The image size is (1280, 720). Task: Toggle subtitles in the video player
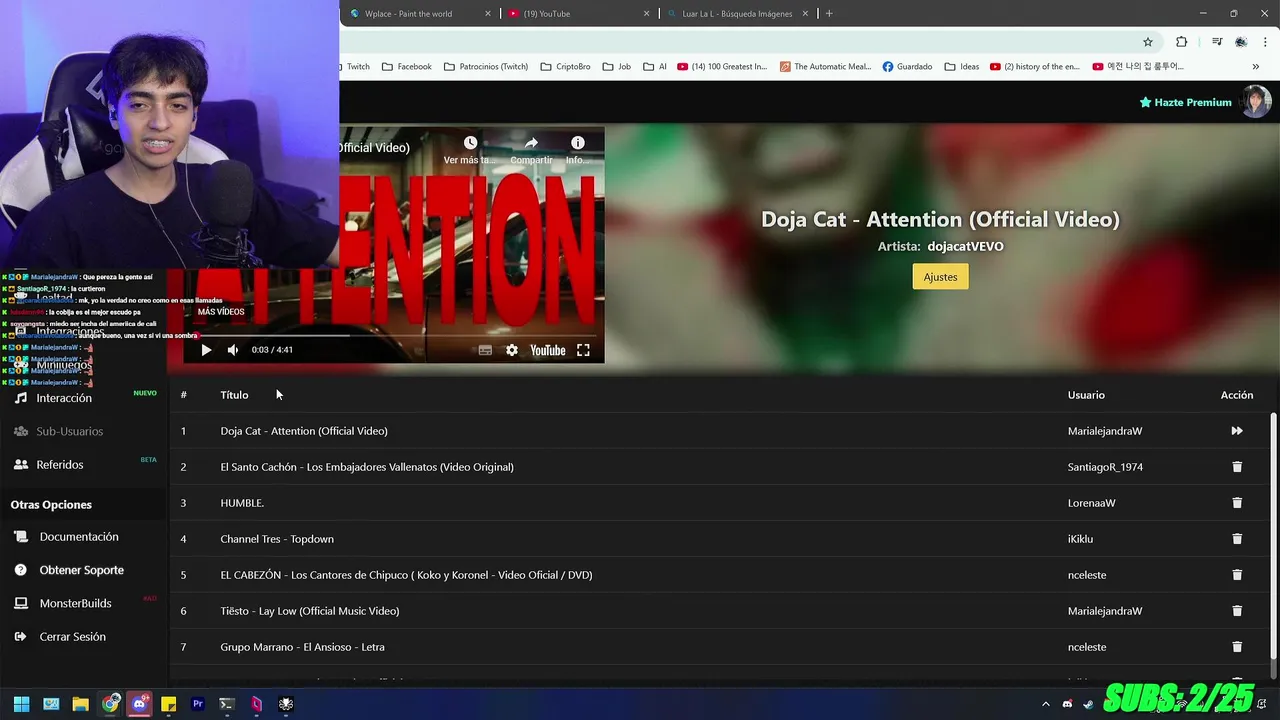pyautogui.click(x=485, y=350)
